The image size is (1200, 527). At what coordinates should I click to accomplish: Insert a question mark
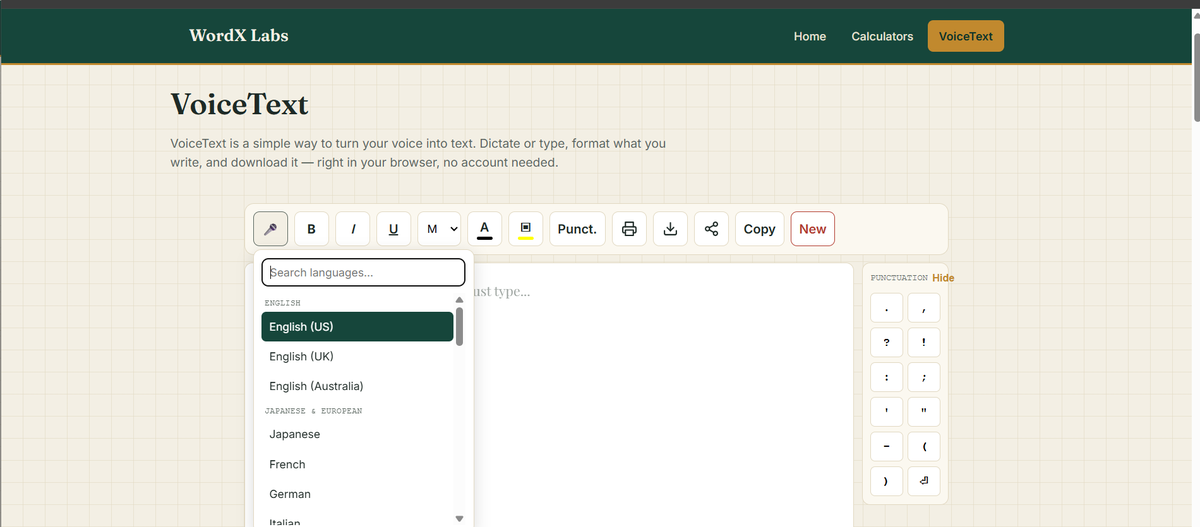coord(887,343)
